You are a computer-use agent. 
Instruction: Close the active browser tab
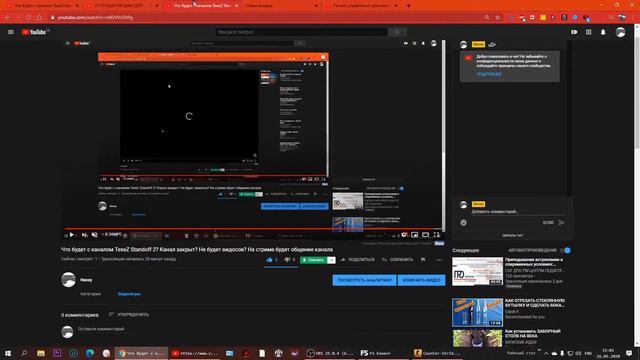click(x=237, y=6)
